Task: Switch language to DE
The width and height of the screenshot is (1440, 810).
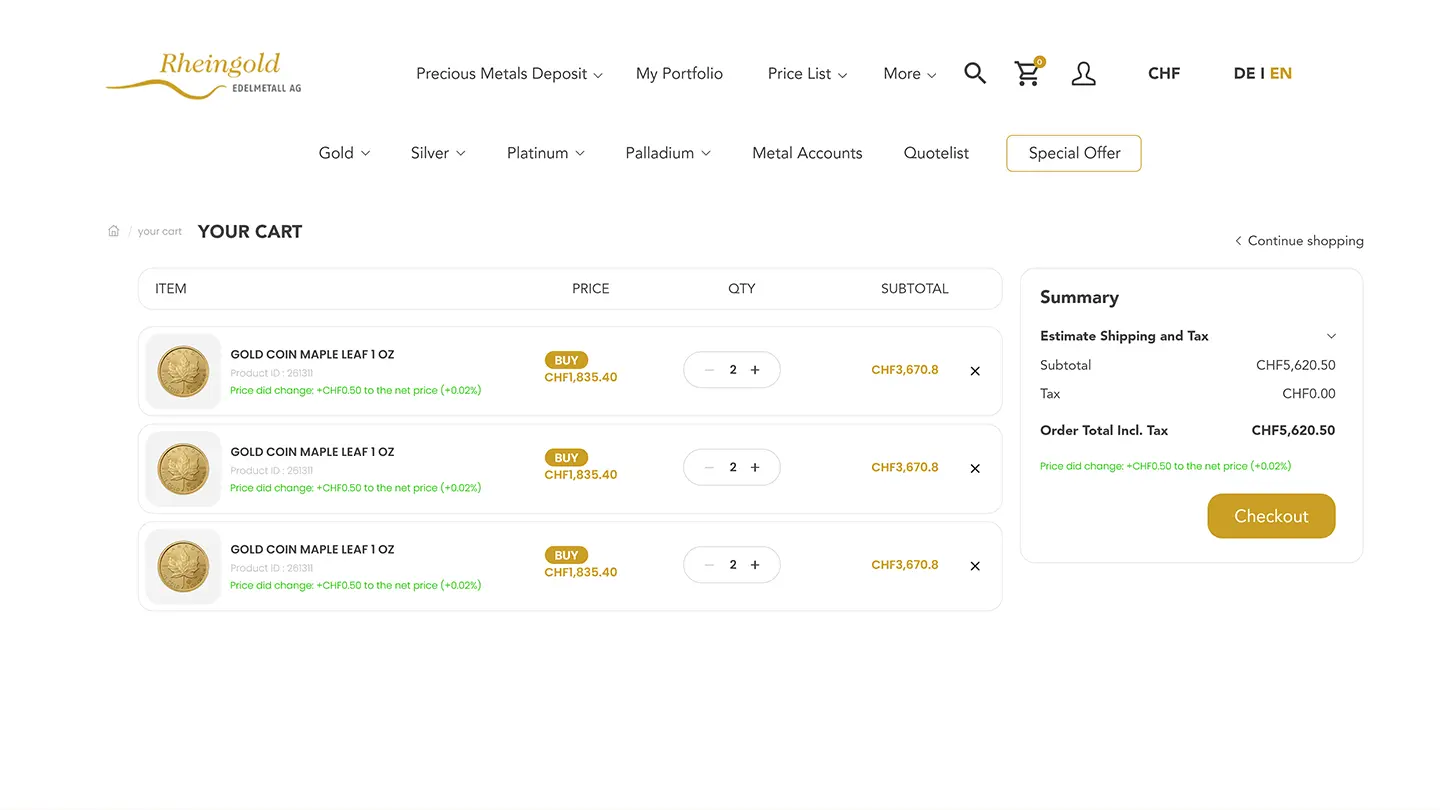Action: [x=1244, y=74]
